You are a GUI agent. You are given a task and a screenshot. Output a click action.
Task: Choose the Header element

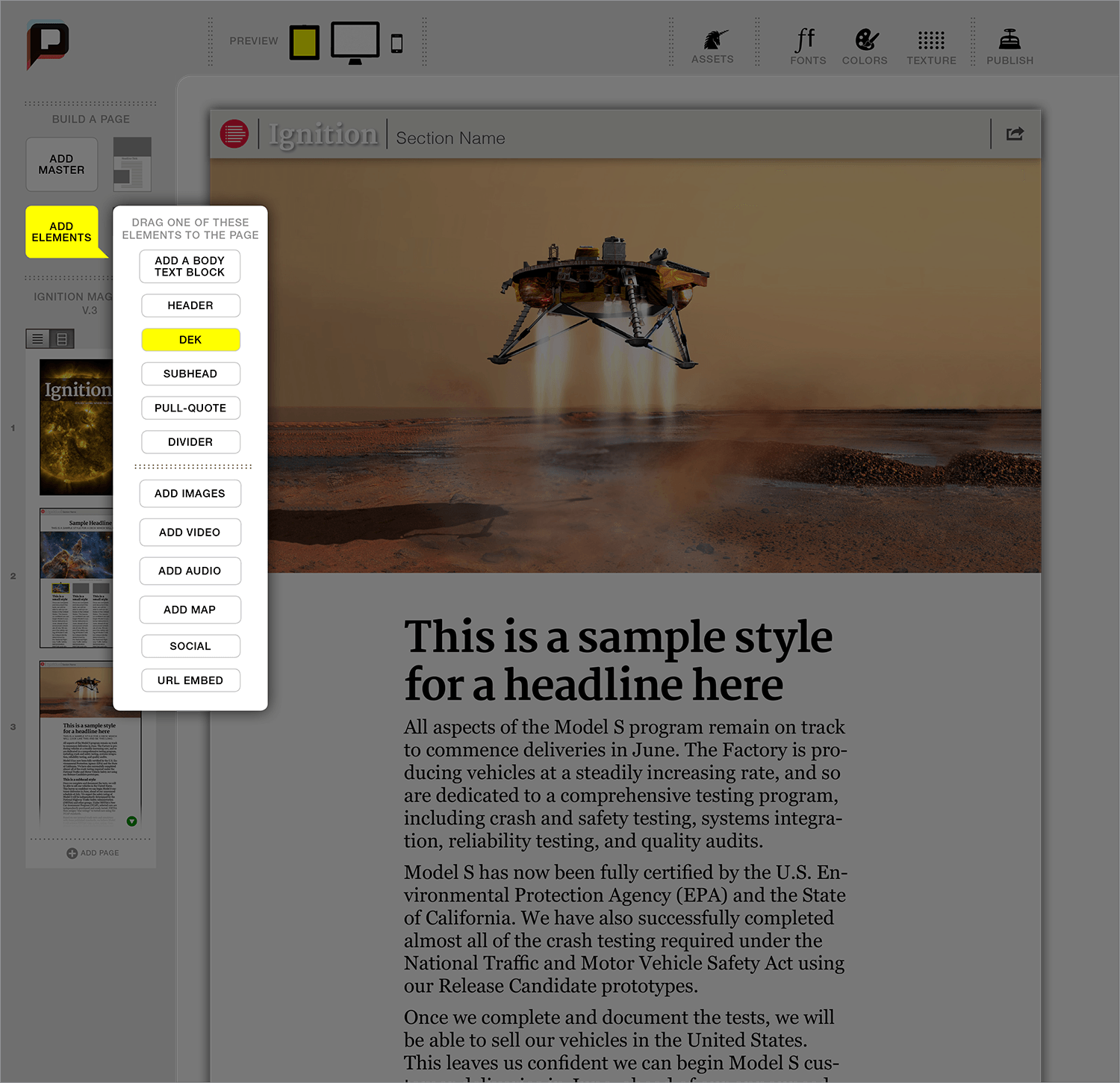(190, 305)
